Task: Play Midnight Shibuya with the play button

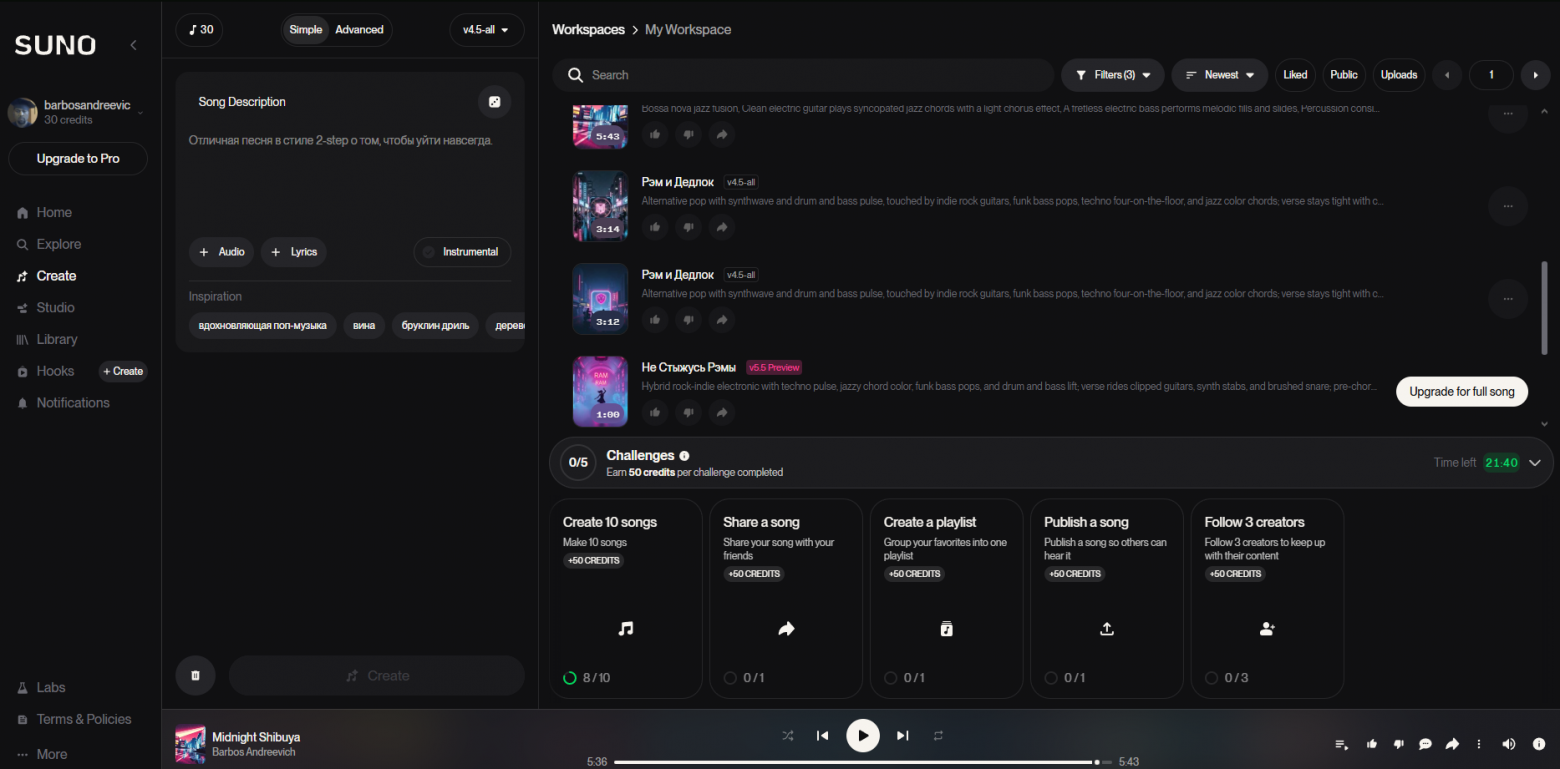Action: click(x=862, y=736)
